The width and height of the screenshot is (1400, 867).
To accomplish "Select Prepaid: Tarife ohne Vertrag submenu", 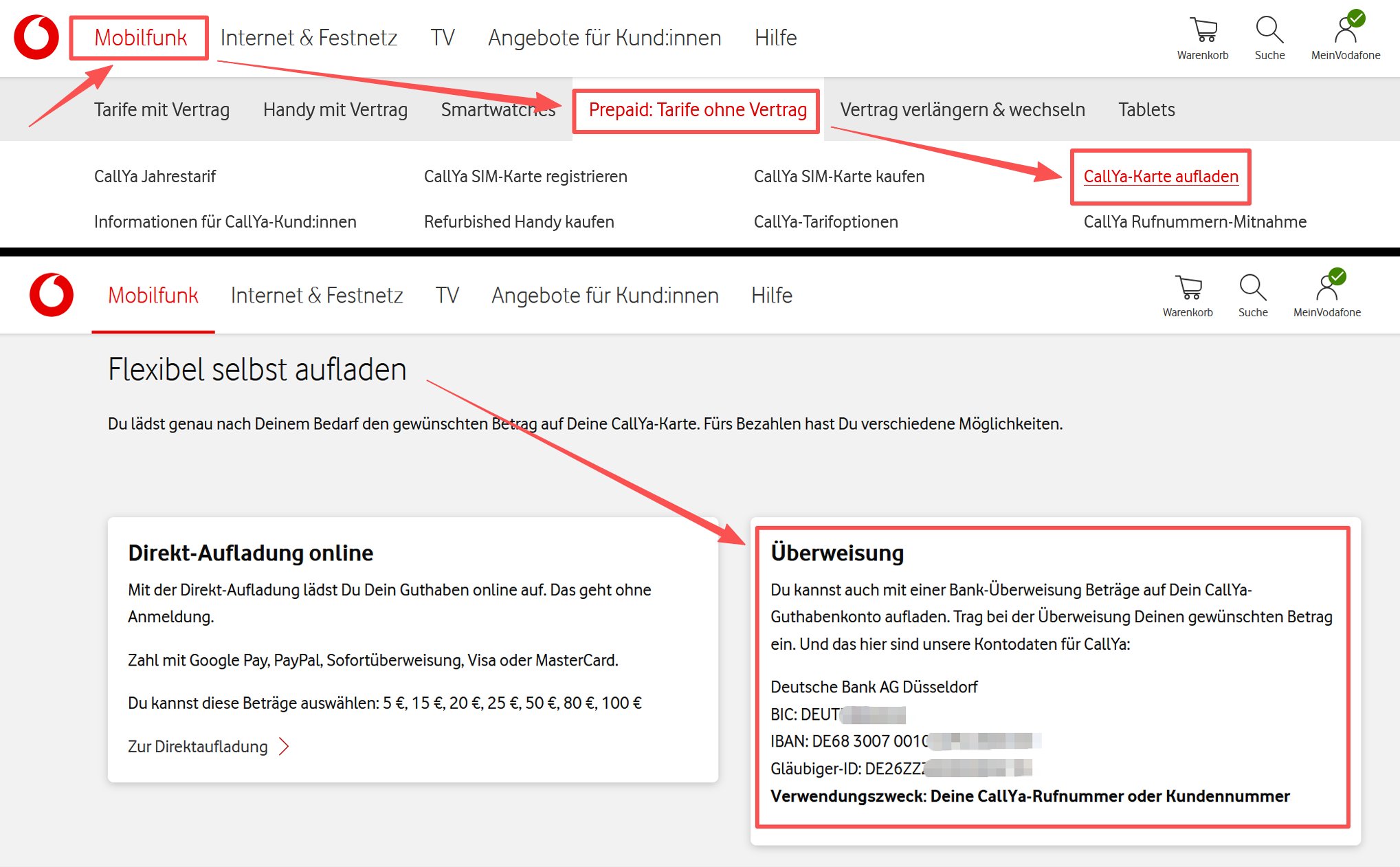I will [698, 109].
